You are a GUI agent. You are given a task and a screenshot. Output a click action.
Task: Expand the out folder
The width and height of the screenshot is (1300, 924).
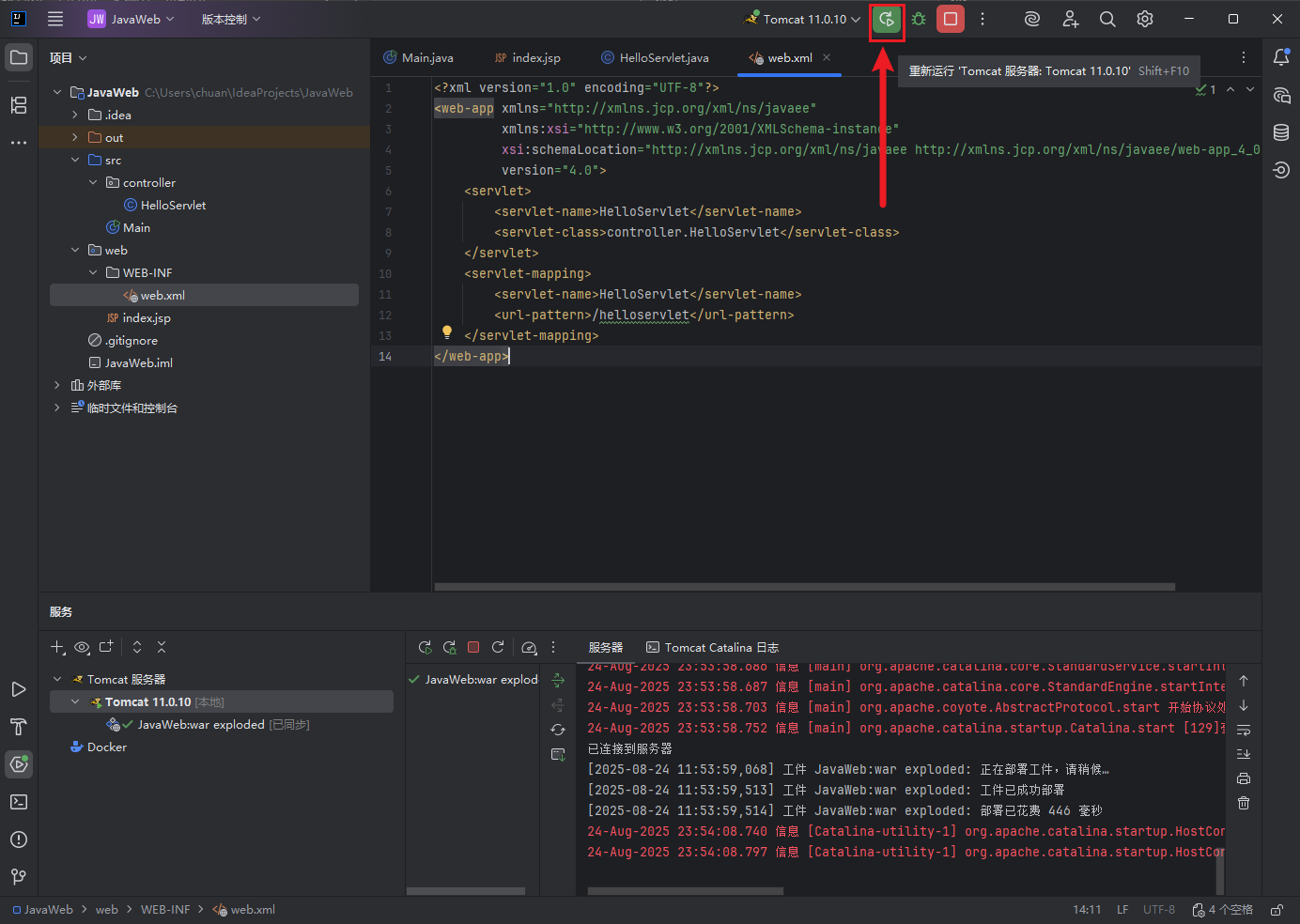[x=75, y=137]
